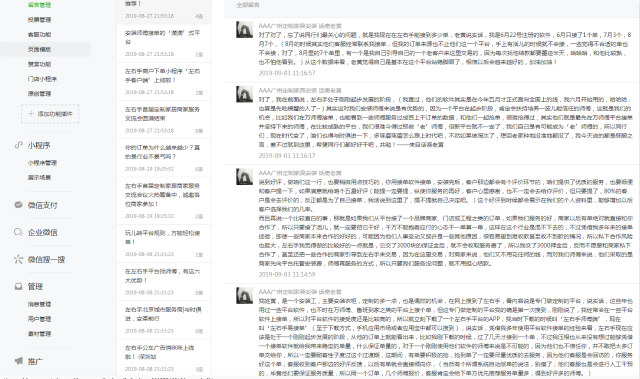Screen dimensions: 640x379
Task: Click the 微信搜一搜 star icon
Action: pos(18,259)
